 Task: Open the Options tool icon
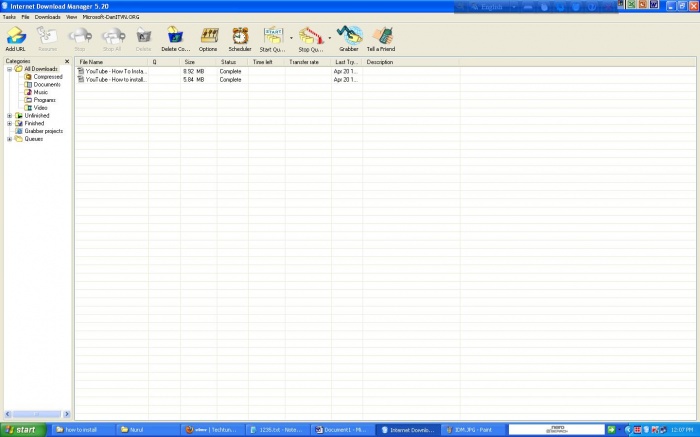pyautogui.click(x=208, y=36)
